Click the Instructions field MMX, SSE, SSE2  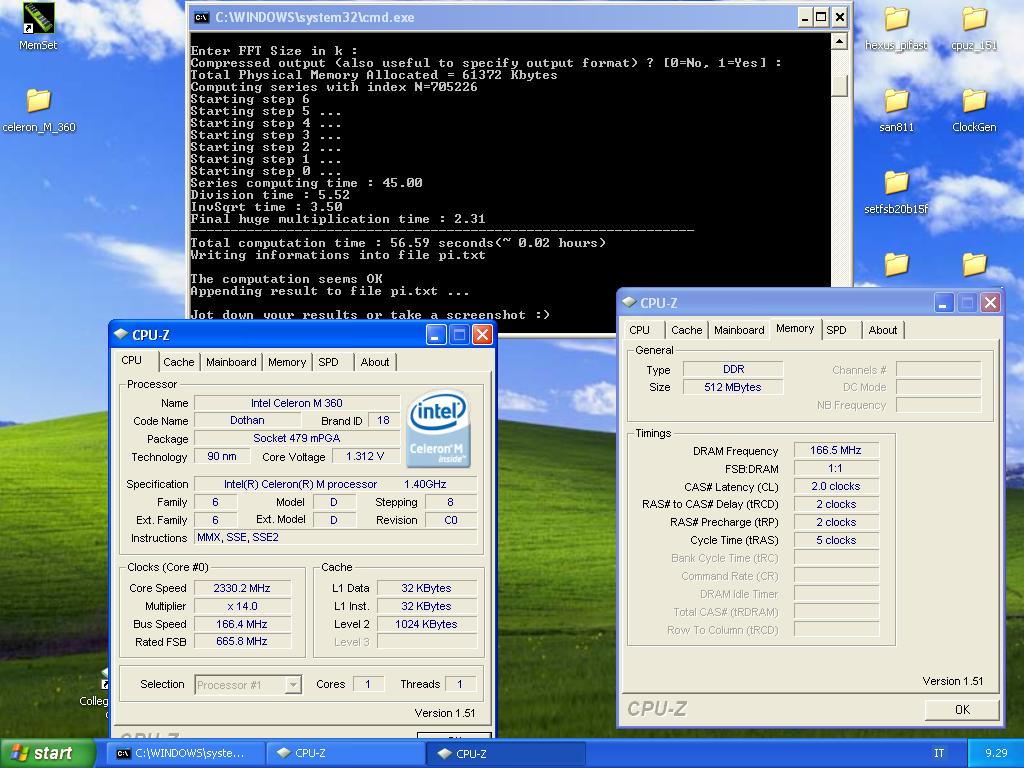(x=336, y=537)
